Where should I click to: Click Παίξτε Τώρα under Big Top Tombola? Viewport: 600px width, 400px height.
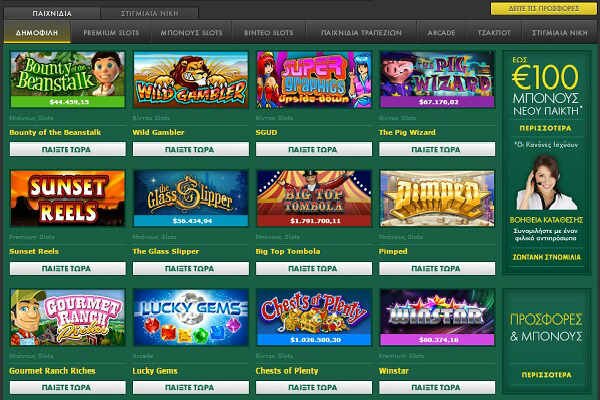(313, 268)
